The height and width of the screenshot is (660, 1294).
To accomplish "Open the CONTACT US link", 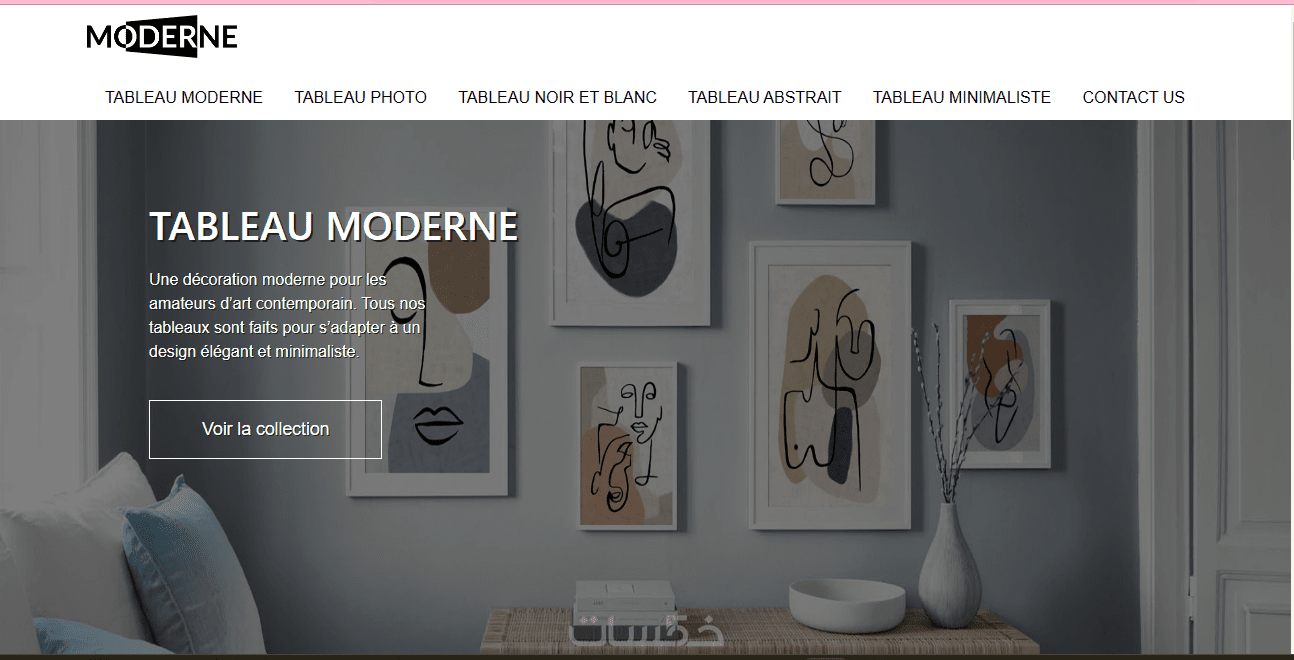I will 1134,97.
